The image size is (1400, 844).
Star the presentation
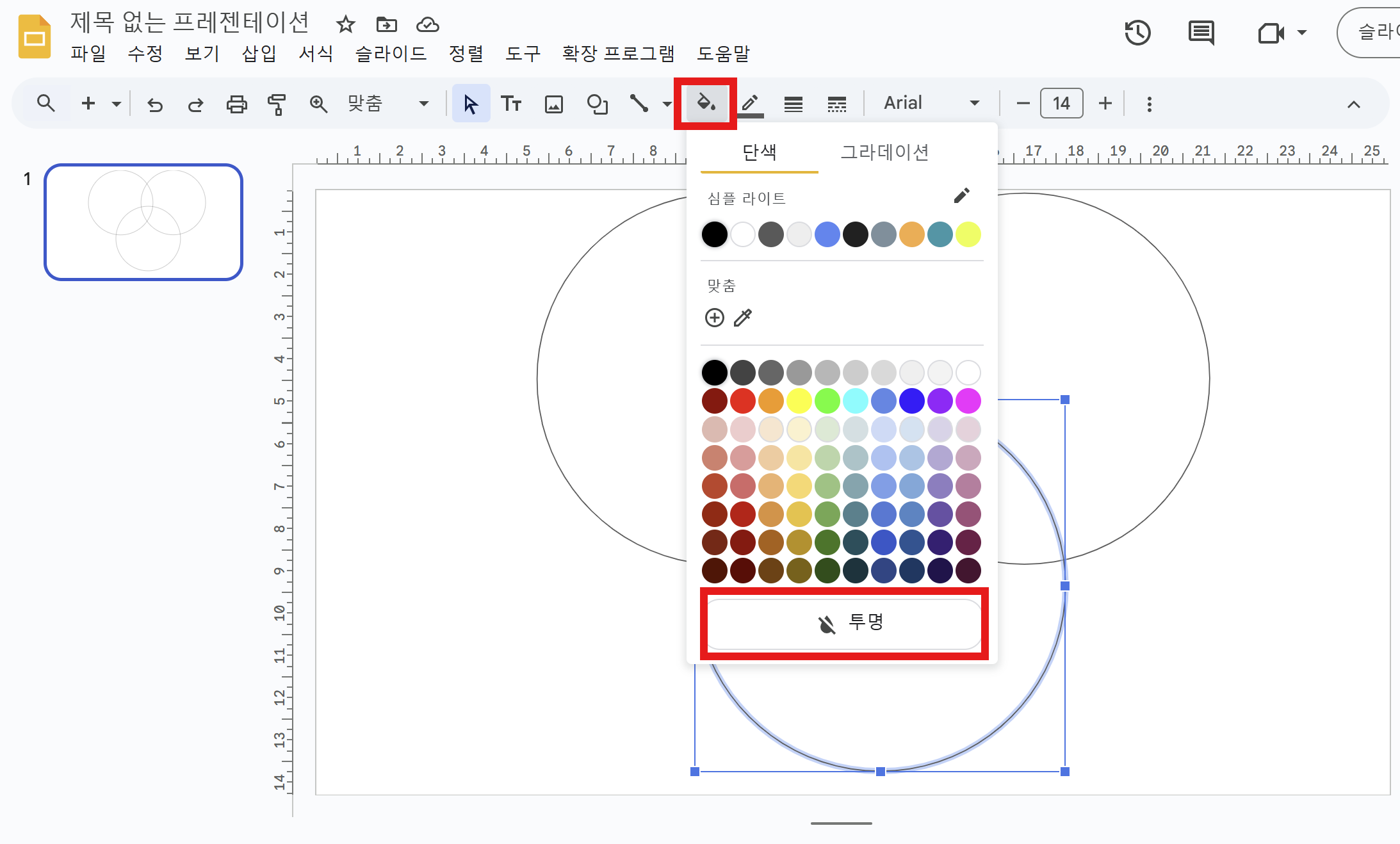pos(346,24)
